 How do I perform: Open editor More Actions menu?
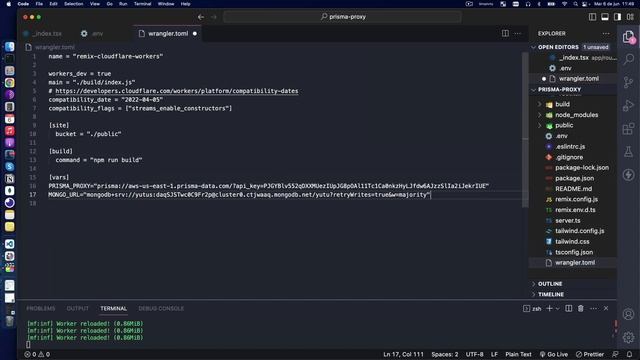point(518,33)
